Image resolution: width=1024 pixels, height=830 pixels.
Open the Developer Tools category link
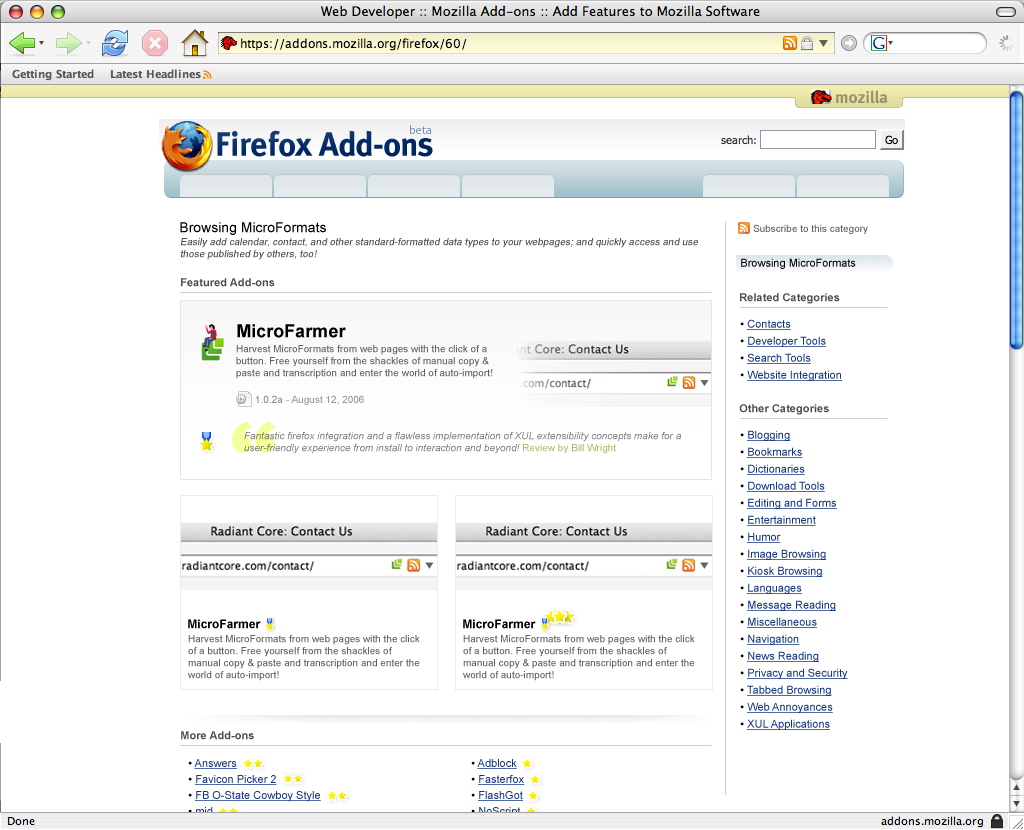(786, 341)
